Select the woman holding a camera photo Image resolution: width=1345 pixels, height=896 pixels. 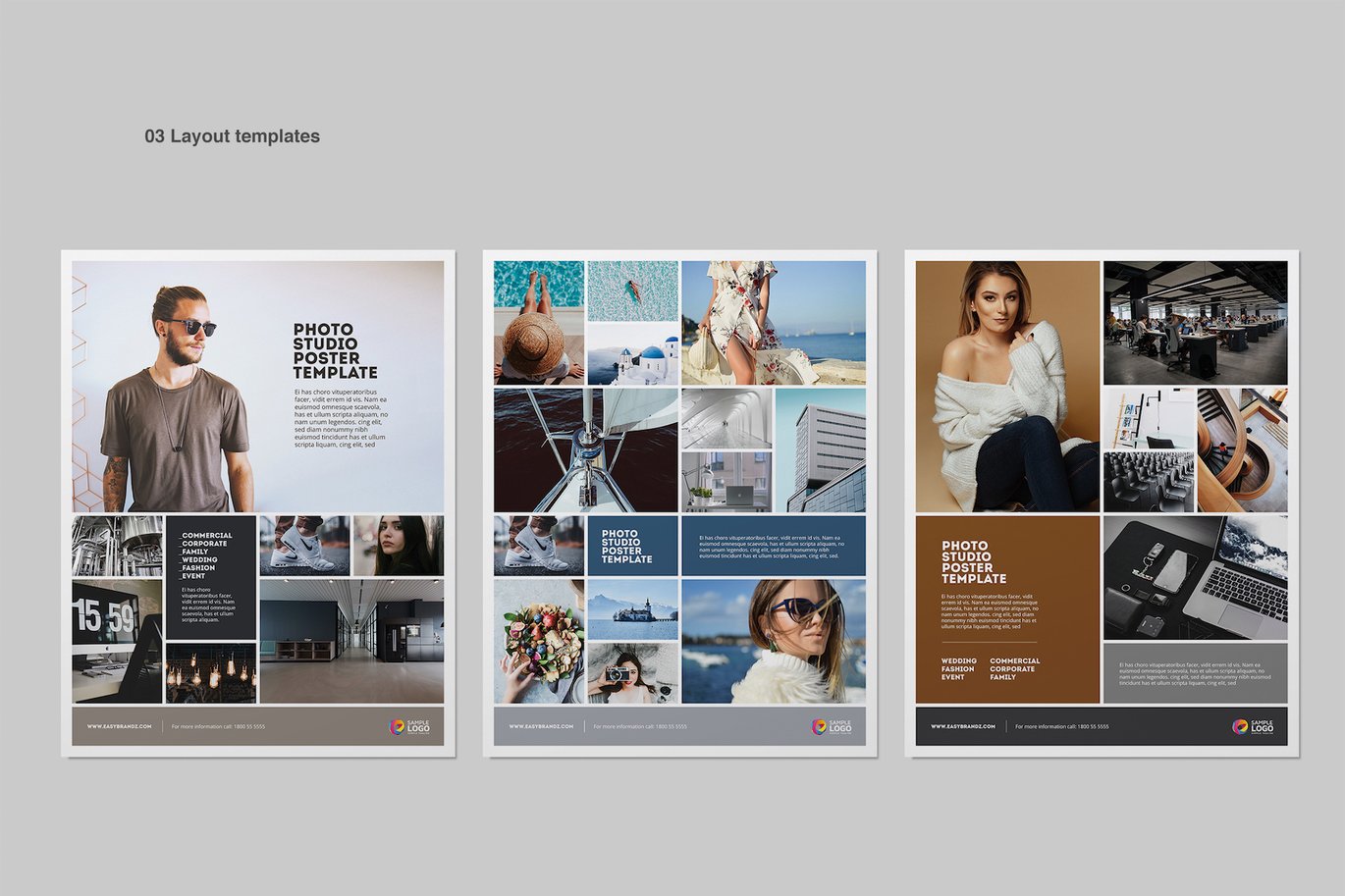click(x=633, y=673)
